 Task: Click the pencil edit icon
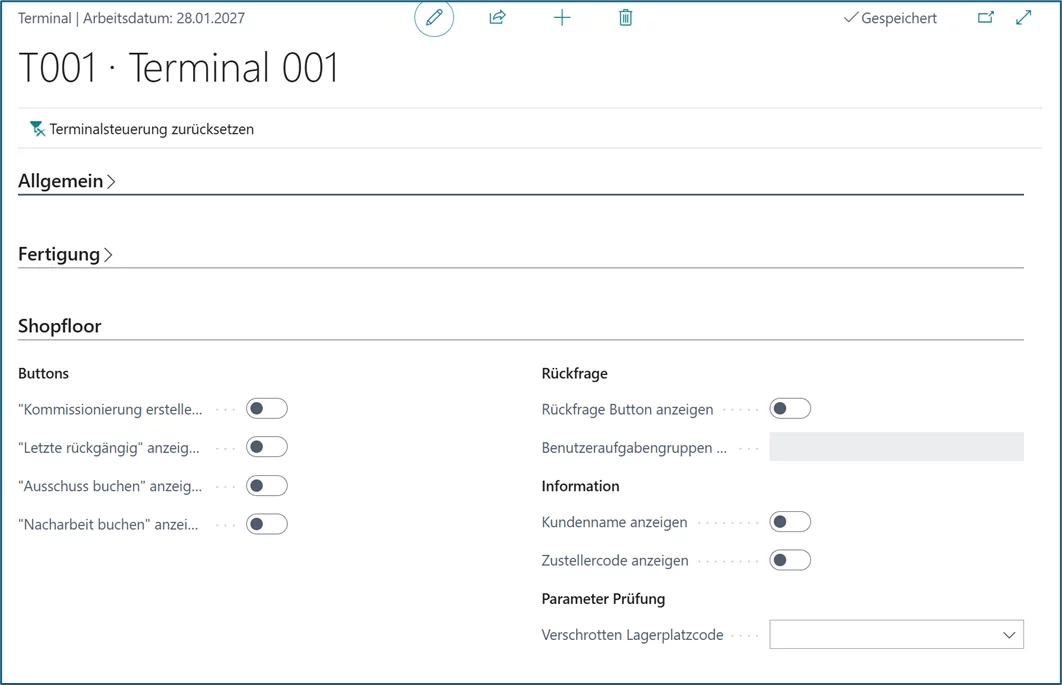point(434,18)
